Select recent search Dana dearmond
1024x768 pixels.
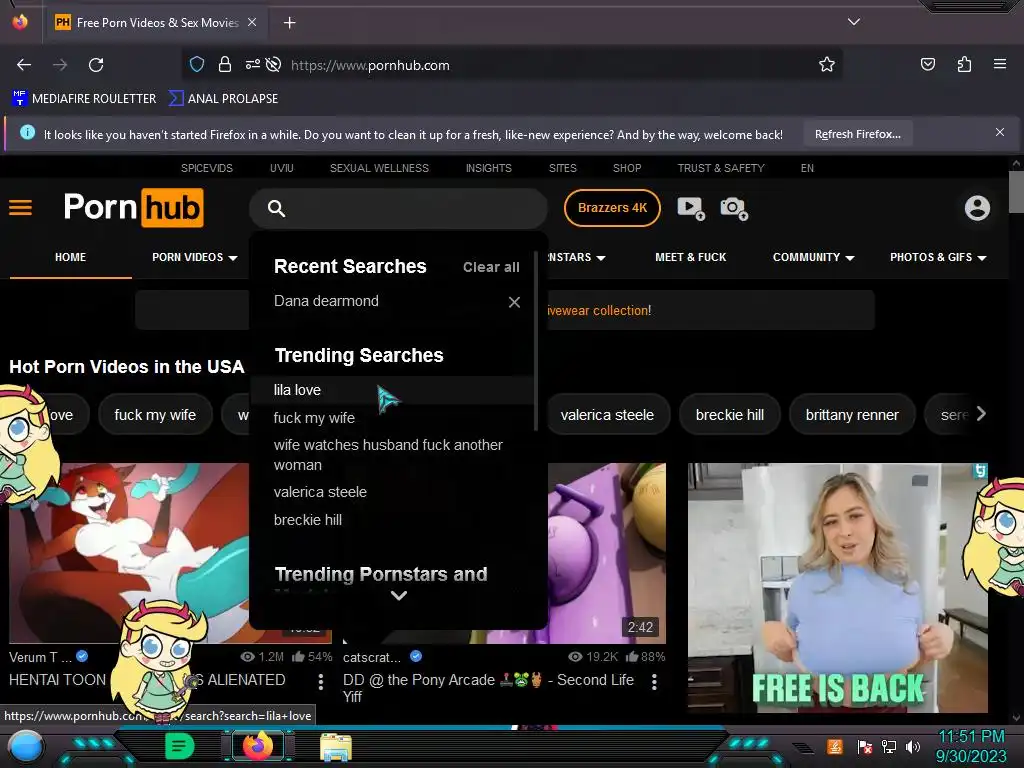(x=326, y=301)
